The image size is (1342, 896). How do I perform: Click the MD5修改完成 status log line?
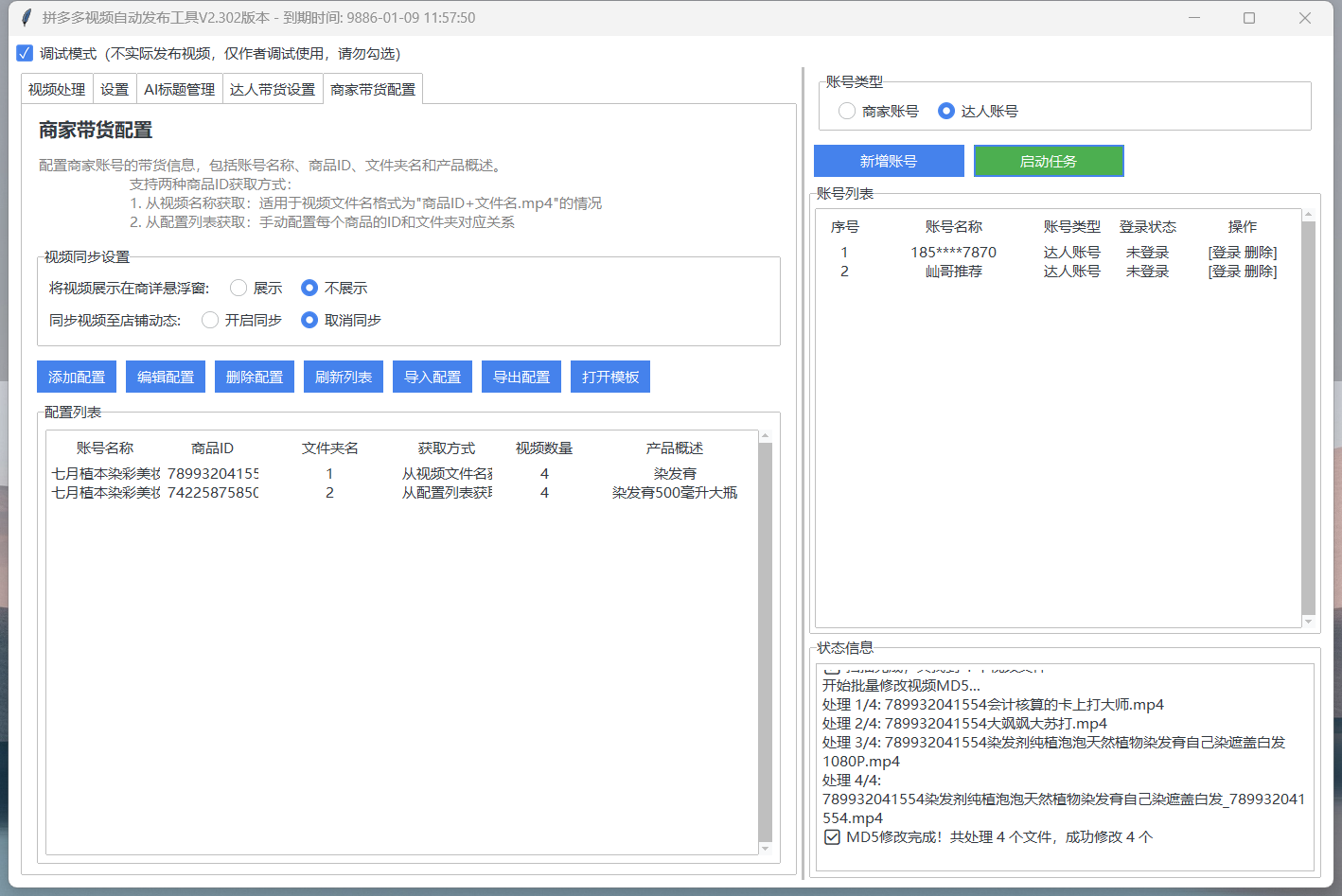pos(988,837)
